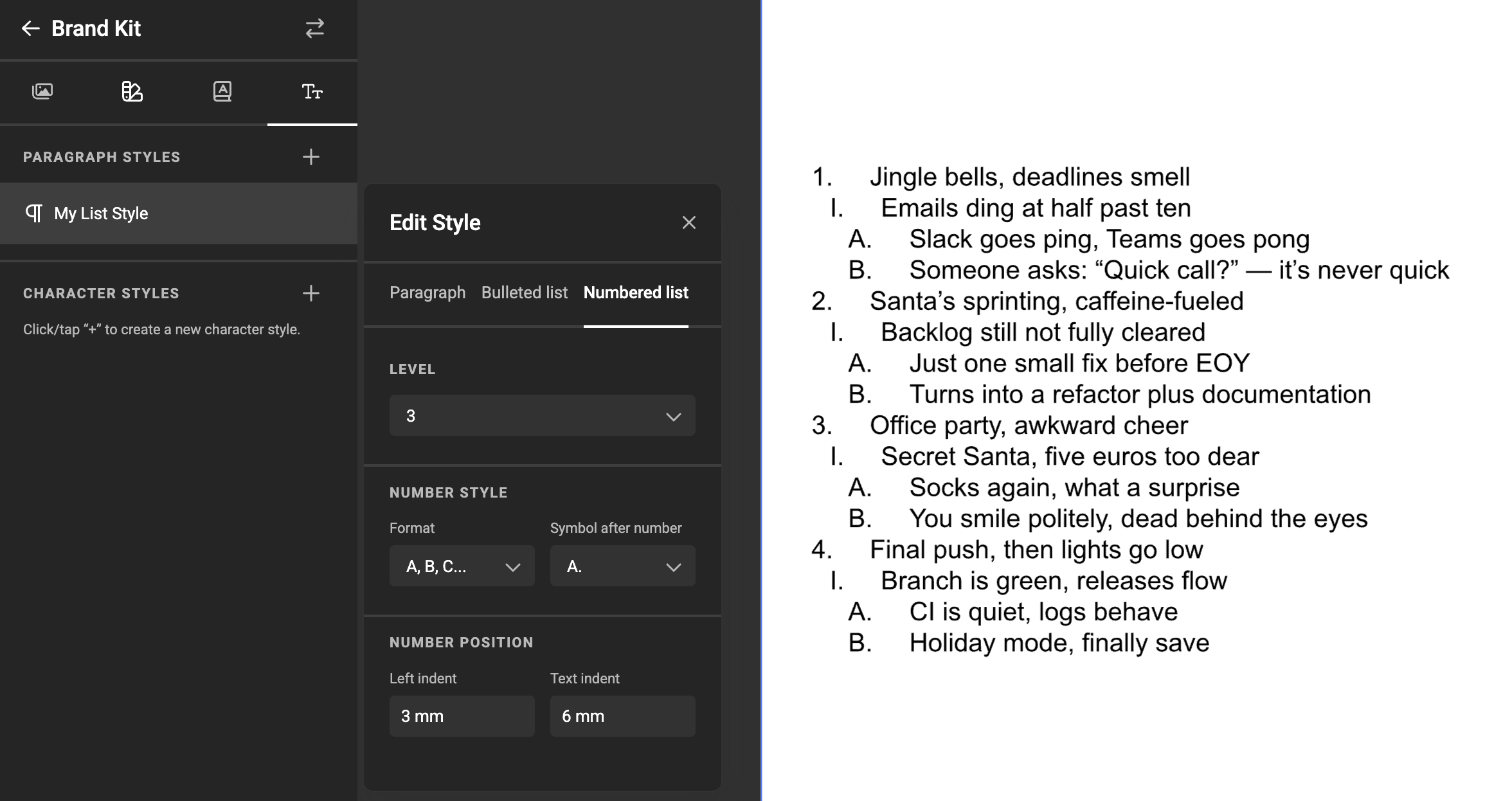
Task: Select the color palette tab icon
Action: pyautogui.click(x=132, y=92)
